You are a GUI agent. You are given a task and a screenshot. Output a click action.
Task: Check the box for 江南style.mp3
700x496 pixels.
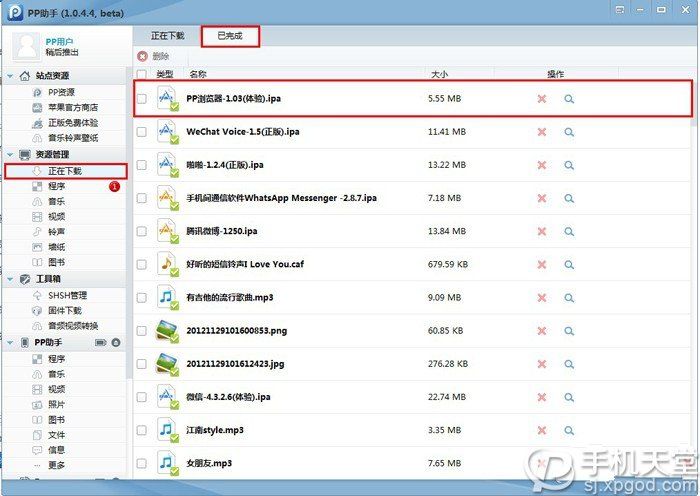click(142, 430)
